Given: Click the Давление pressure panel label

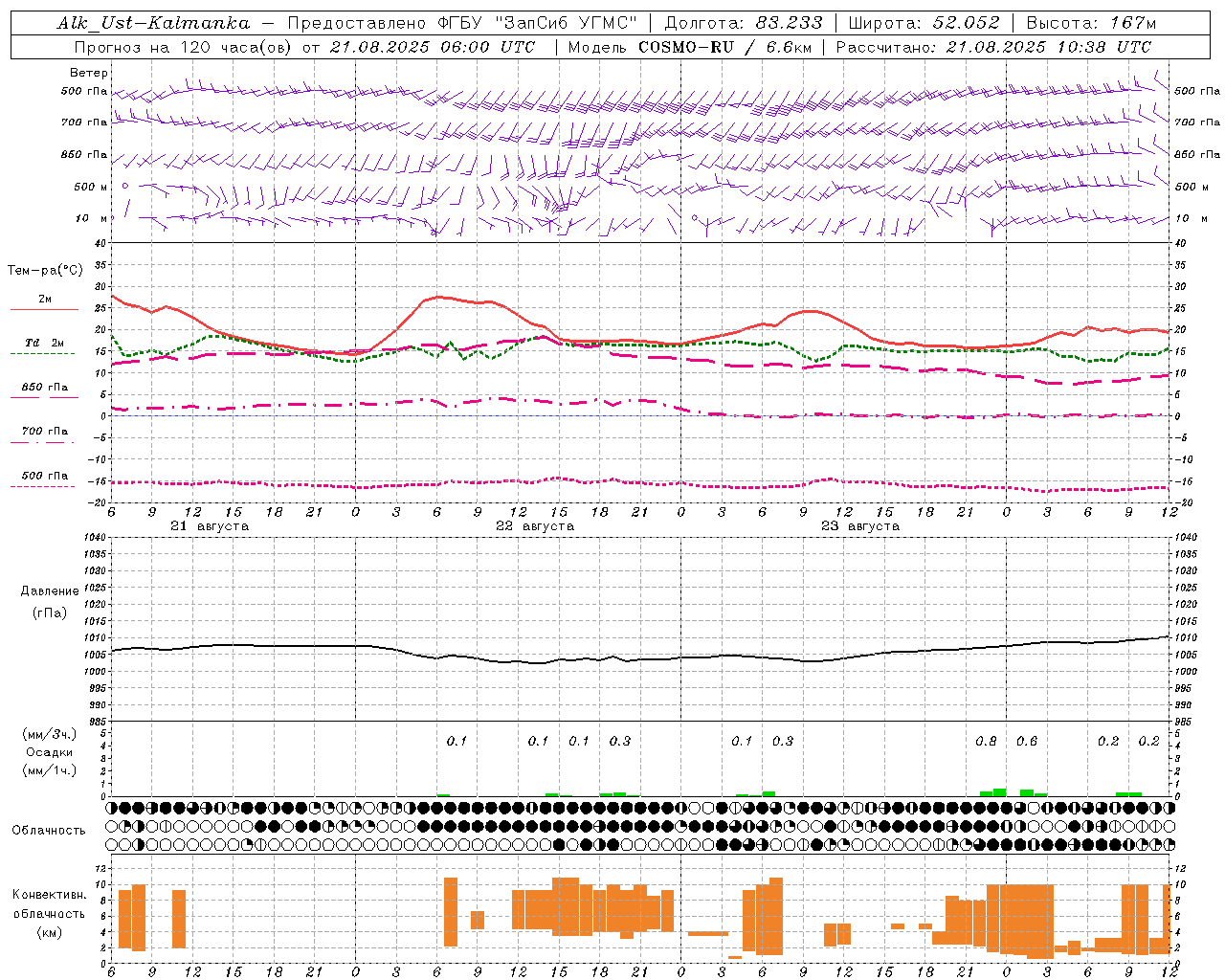Looking at the screenshot, I should 50,591.
